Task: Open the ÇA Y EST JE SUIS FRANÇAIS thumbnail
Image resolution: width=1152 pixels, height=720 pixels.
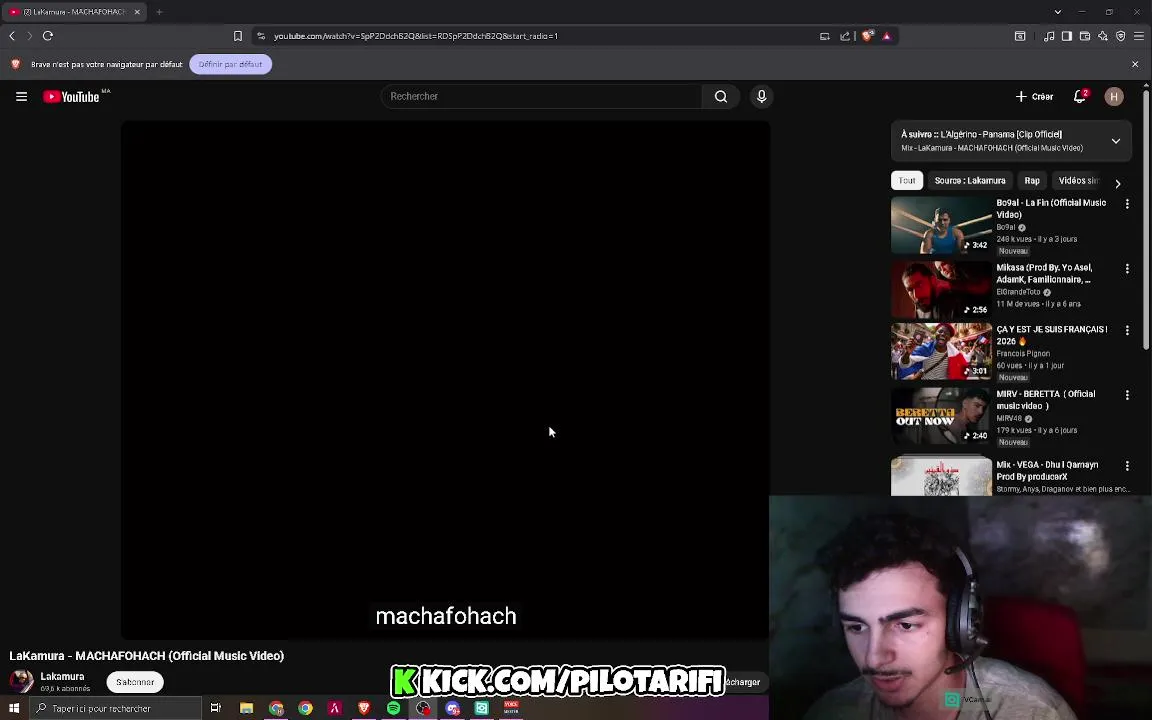Action: (x=941, y=351)
